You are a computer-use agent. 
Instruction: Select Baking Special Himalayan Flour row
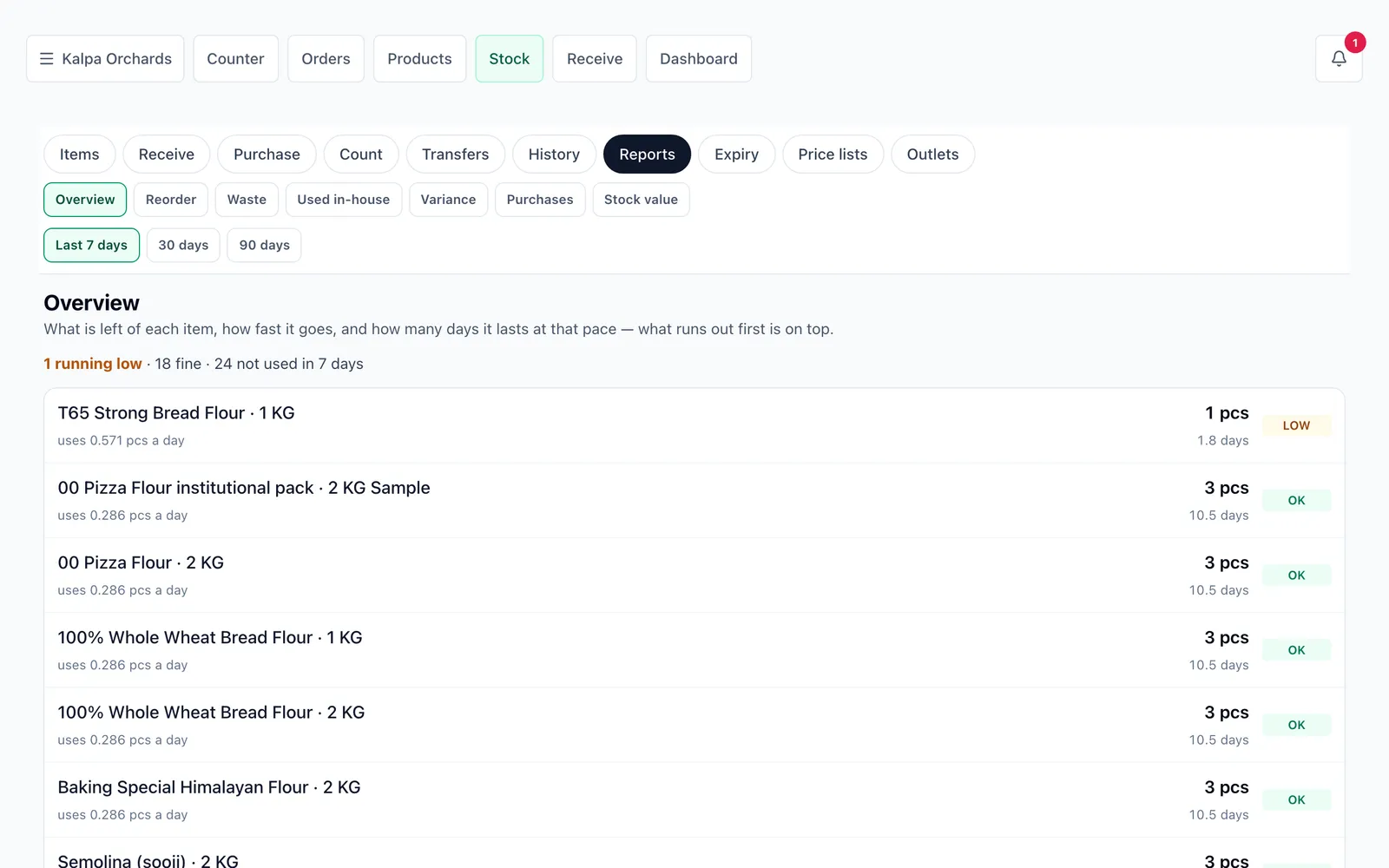click(694, 800)
